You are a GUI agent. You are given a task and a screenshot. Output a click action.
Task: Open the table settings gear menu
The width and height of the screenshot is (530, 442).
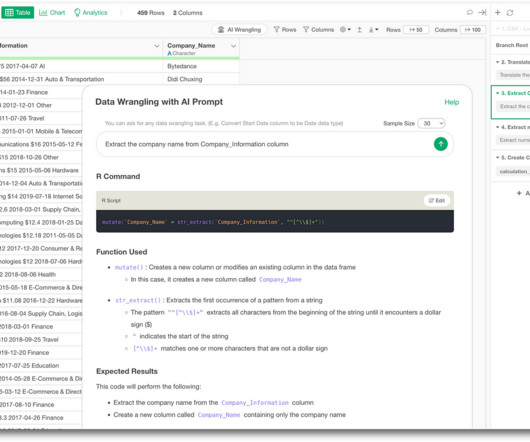[345, 30]
